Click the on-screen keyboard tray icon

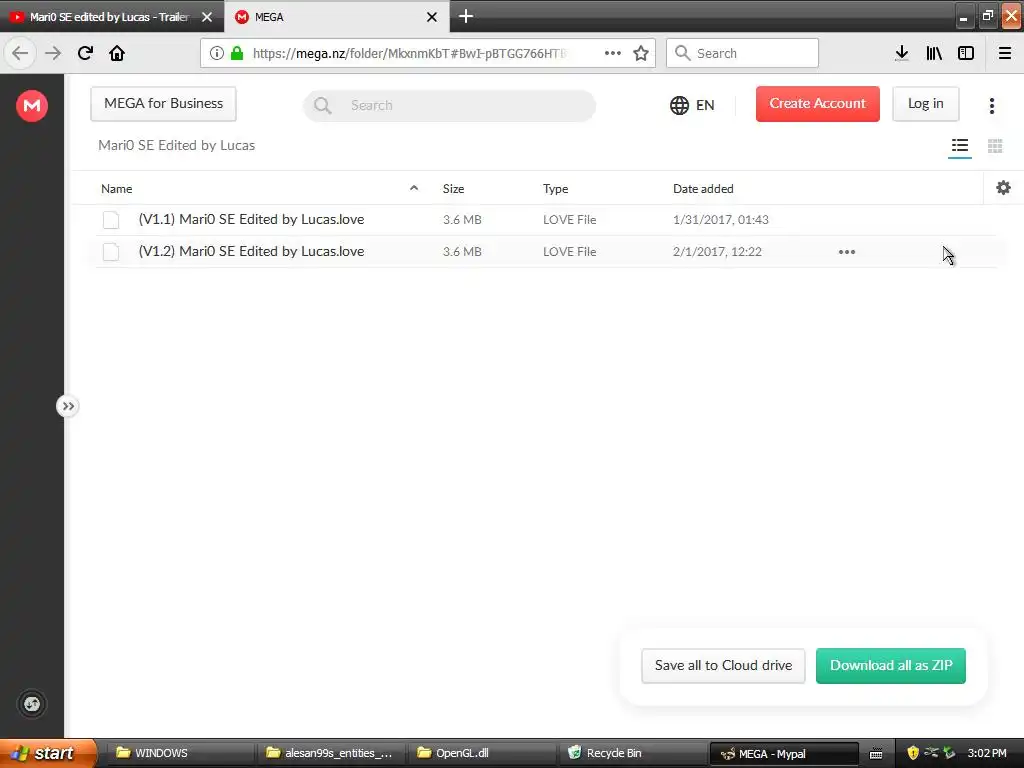point(876,754)
